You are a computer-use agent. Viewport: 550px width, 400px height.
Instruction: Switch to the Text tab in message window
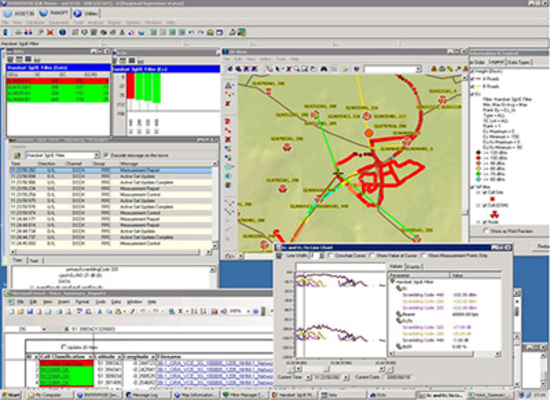[34, 260]
